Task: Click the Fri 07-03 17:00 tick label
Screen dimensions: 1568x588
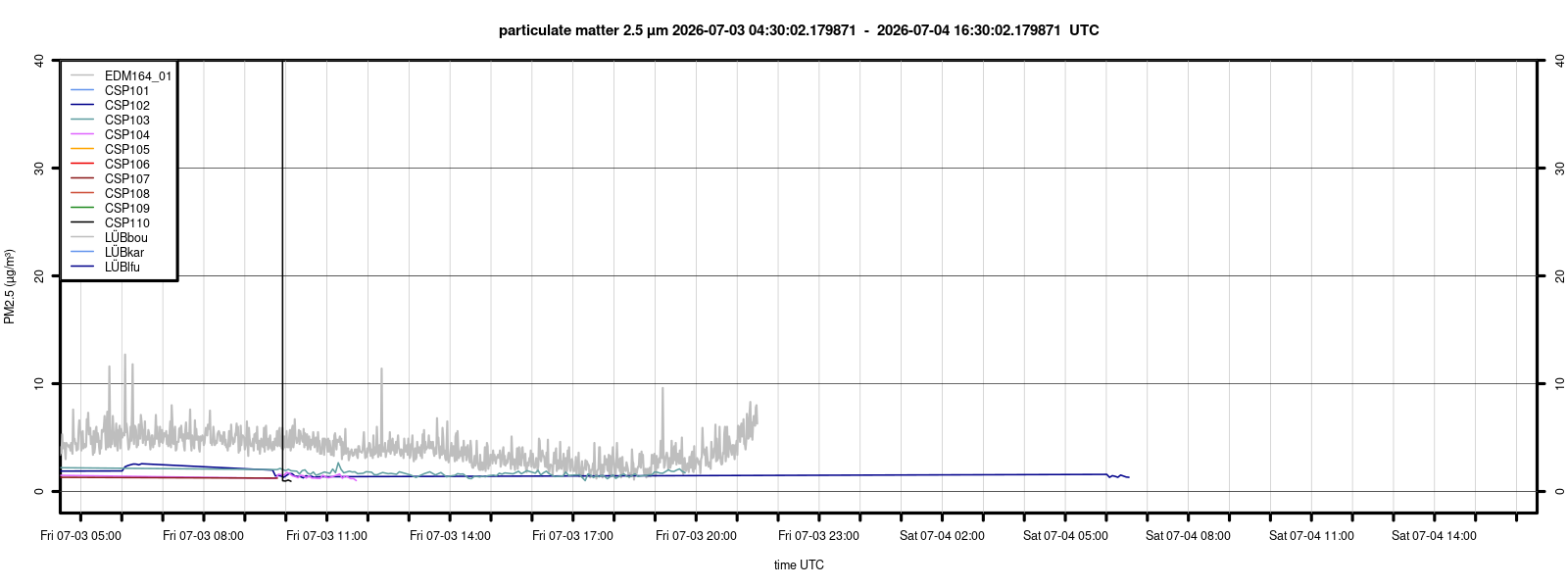Action: coord(573,535)
